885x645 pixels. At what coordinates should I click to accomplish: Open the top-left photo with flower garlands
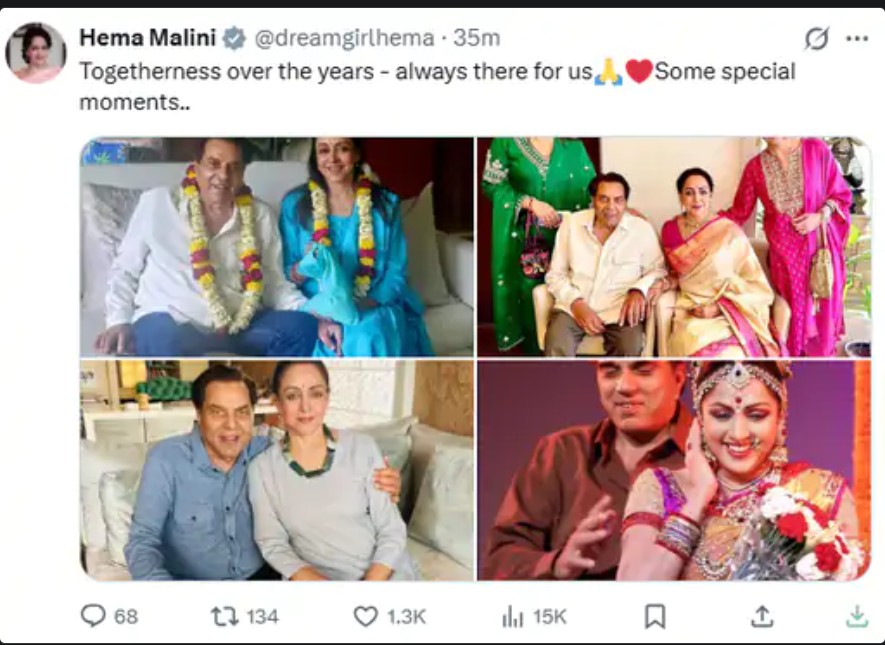tap(277, 247)
